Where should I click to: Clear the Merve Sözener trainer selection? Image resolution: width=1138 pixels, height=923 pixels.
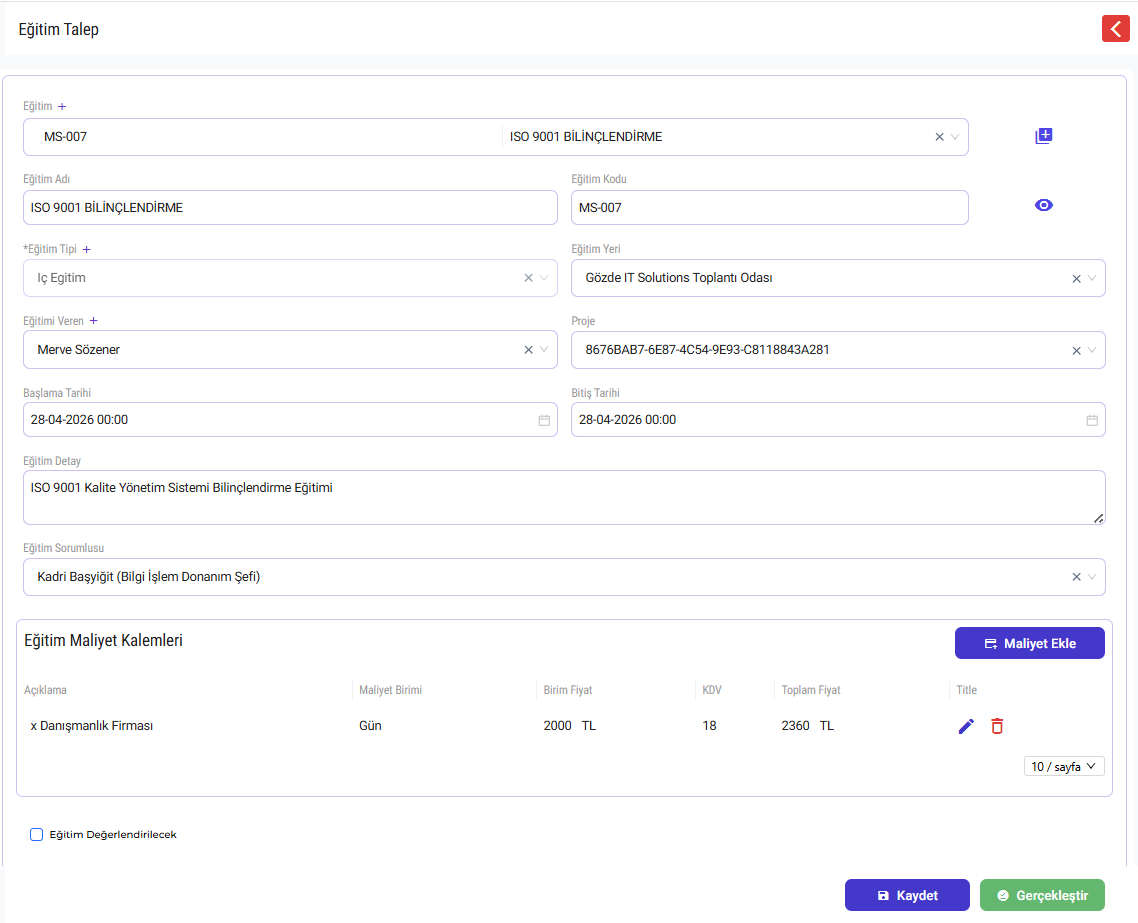(x=528, y=350)
